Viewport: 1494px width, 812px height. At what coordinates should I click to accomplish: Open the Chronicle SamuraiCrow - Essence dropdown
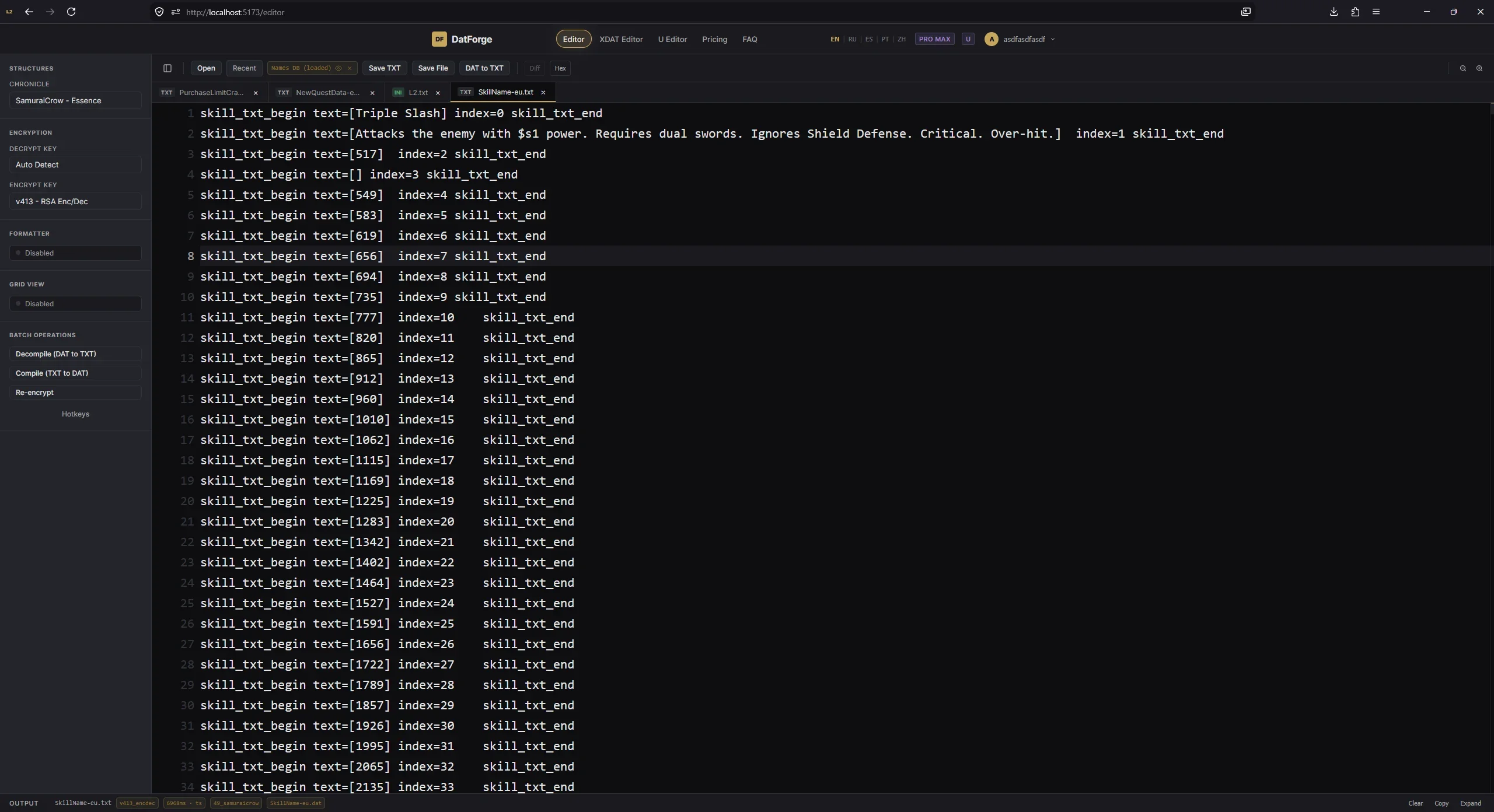[x=75, y=100]
